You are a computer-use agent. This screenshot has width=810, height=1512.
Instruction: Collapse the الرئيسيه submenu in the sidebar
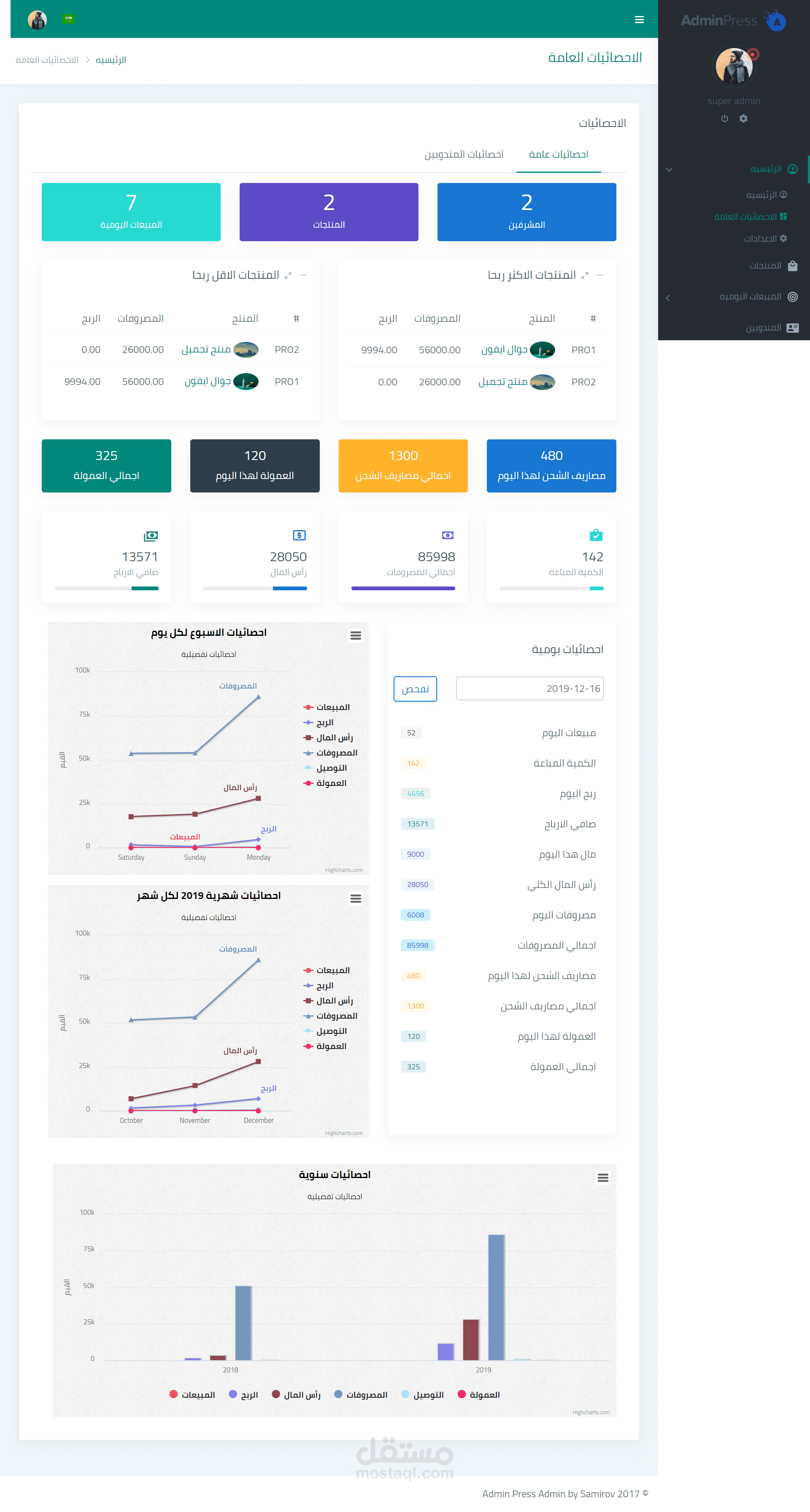click(668, 169)
